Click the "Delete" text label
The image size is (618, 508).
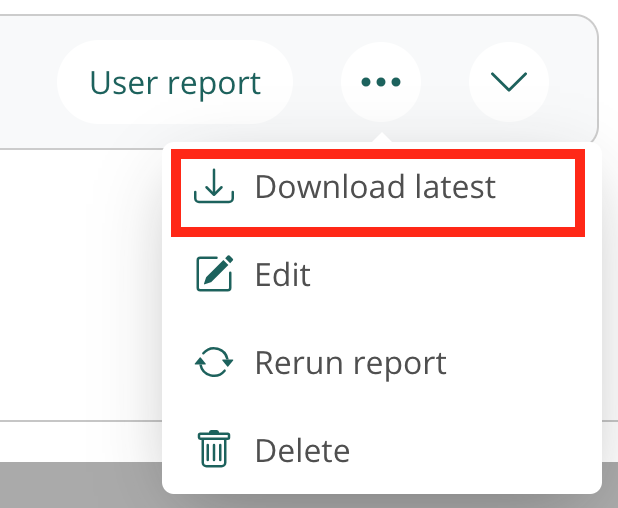(x=302, y=450)
